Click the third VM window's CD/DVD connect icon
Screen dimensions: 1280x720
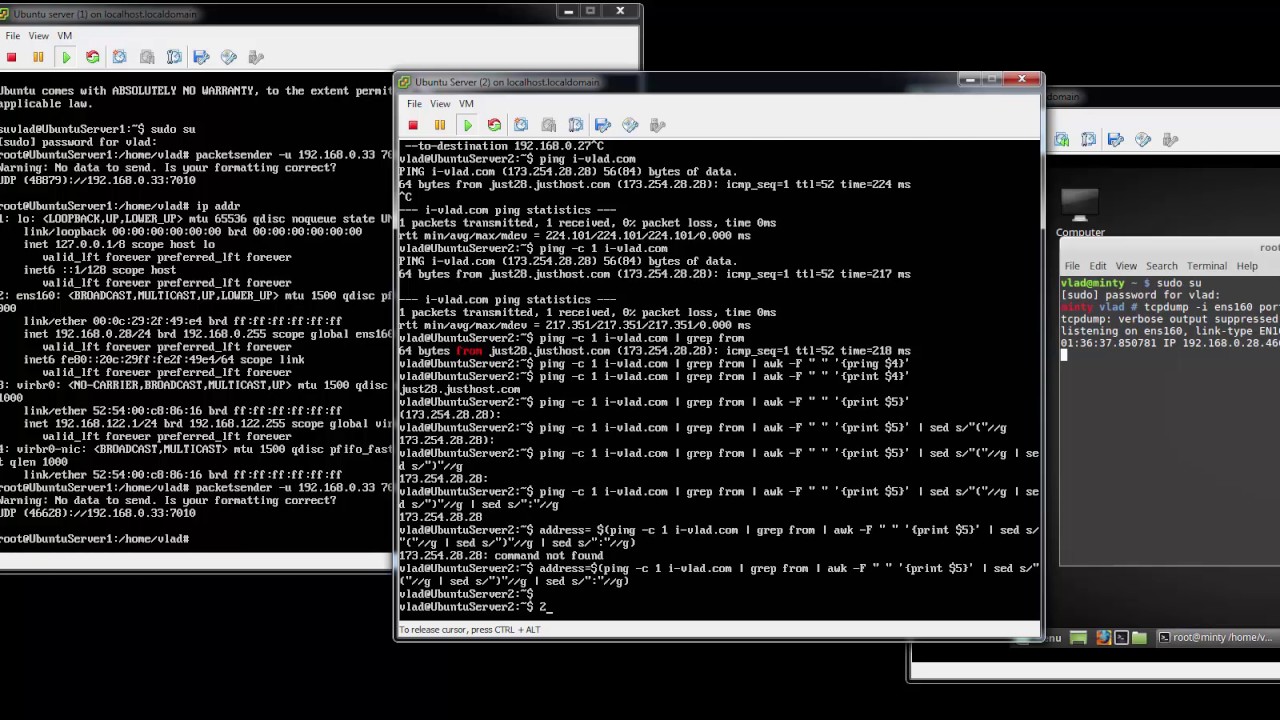pyautogui.click(x=1143, y=140)
